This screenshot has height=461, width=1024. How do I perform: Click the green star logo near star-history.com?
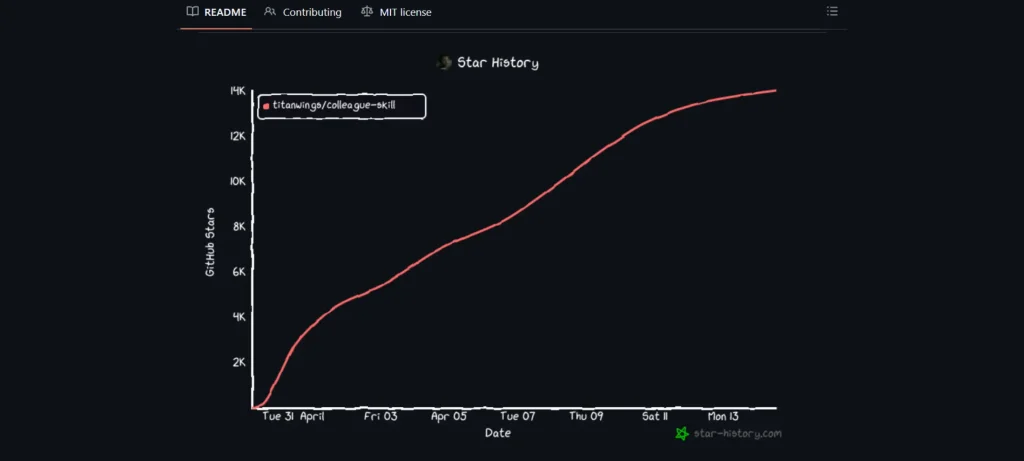pyautogui.click(x=682, y=434)
